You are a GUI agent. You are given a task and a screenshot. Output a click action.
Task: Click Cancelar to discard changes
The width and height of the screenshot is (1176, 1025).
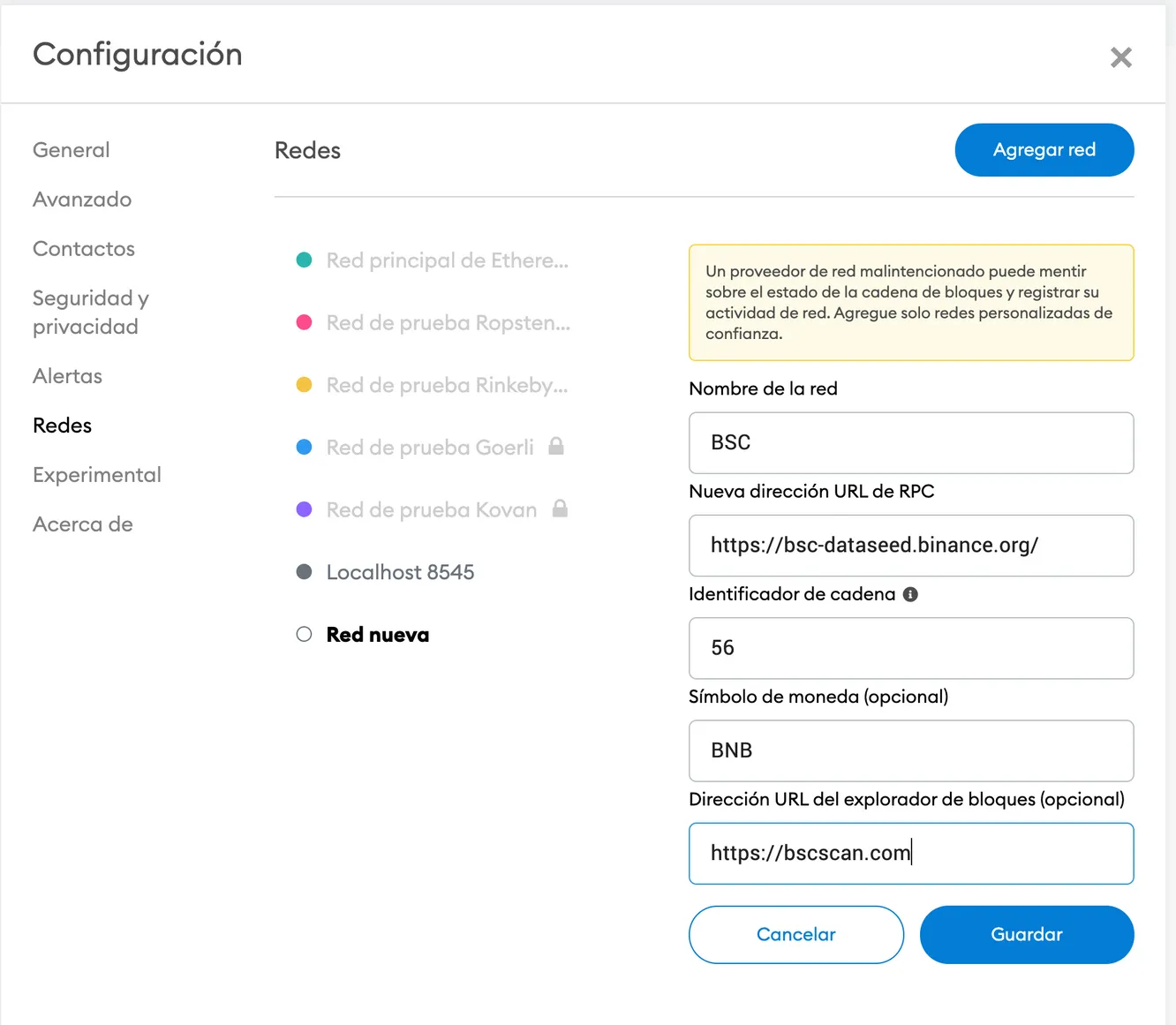pyautogui.click(x=795, y=934)
